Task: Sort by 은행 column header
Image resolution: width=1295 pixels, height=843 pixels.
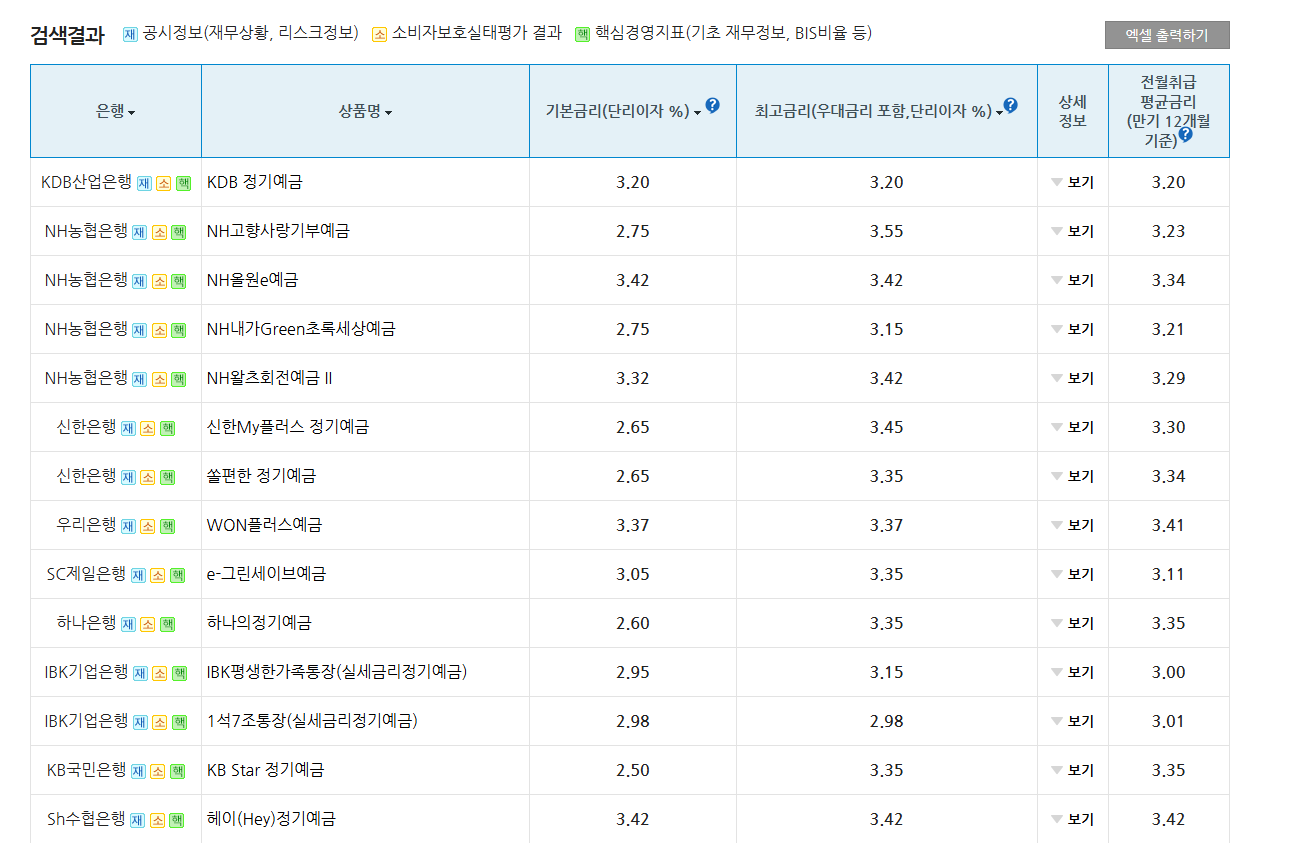Action: point(116,112)
